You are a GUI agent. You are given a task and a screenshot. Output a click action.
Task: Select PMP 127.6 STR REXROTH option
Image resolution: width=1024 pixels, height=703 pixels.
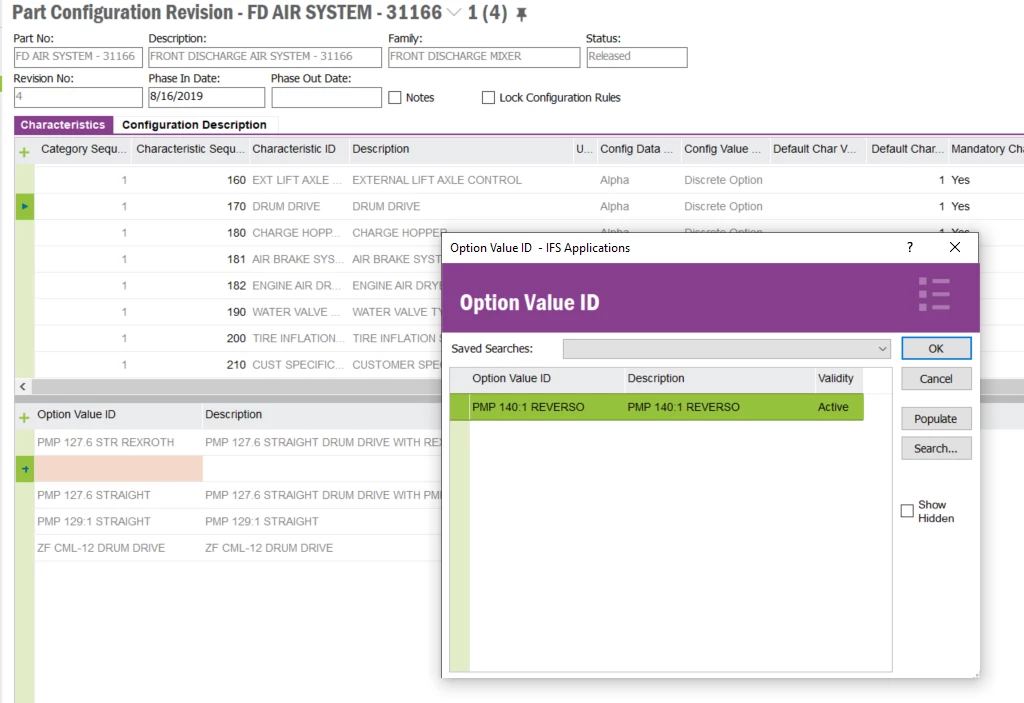click(106, 442)
